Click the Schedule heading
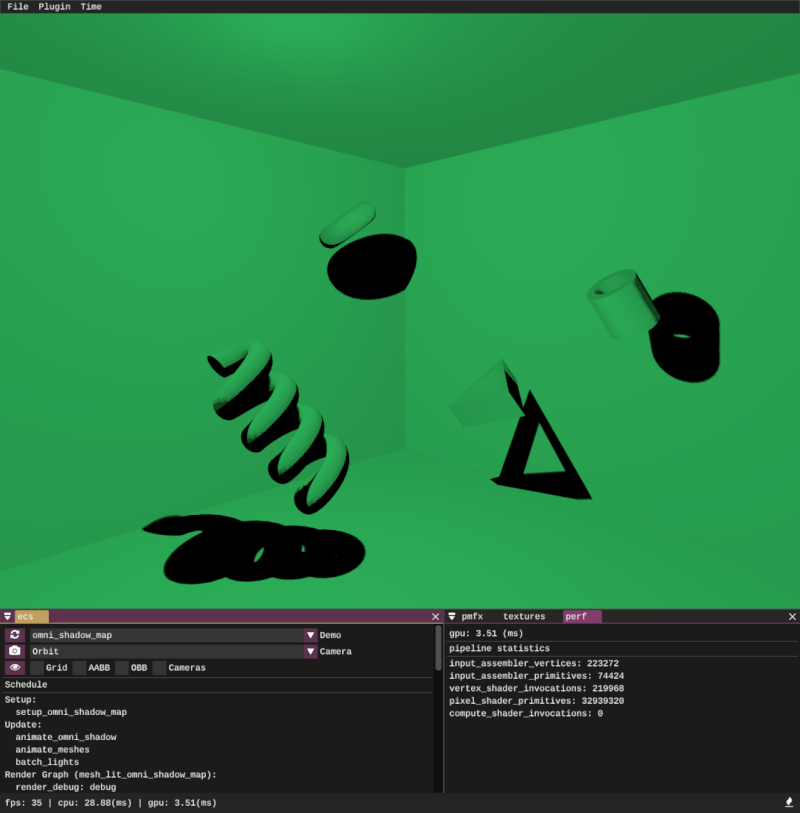Screen dimensions: 800x813 click(x=26, y=684)
